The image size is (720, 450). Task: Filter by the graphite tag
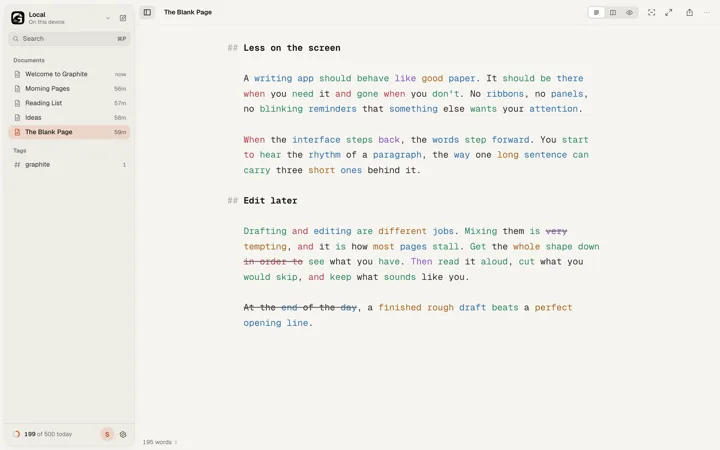point(69,164)
